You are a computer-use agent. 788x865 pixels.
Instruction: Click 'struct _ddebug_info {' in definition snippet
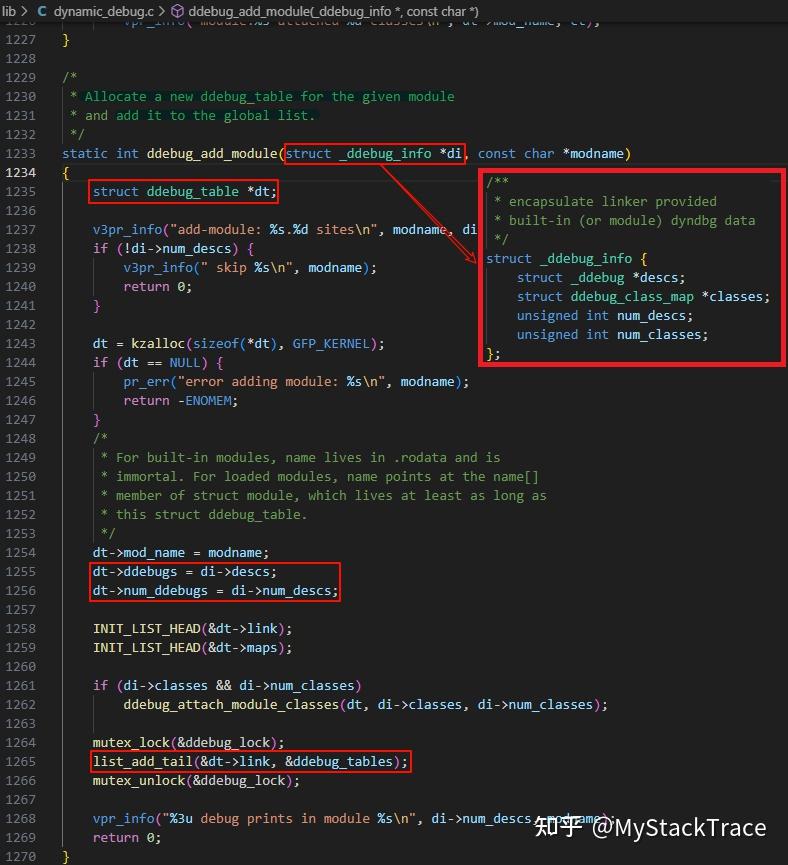[x=567, y=259]
